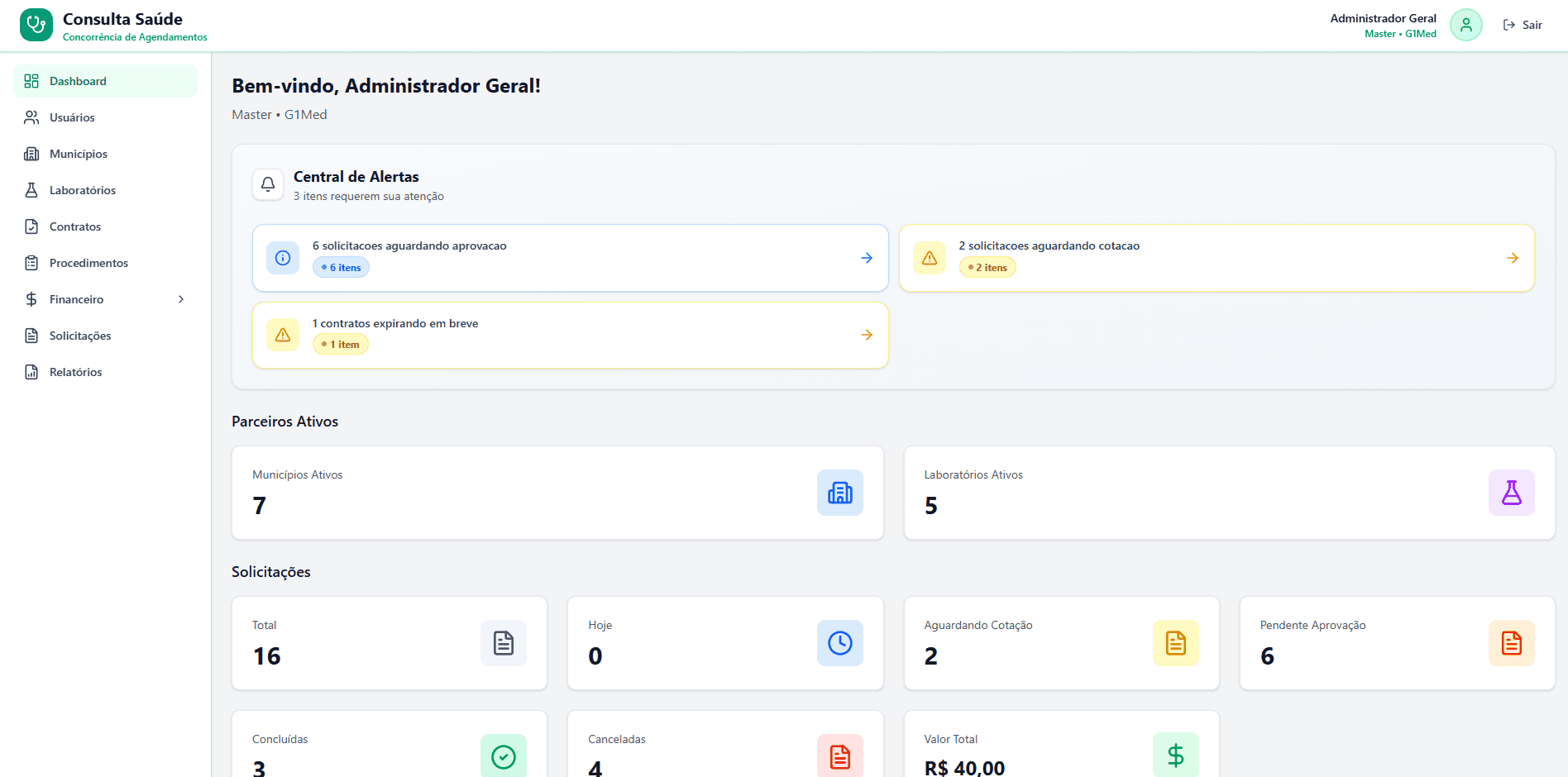Click the flask icon in Laboratórios Ativos card
This screenshot has height=777, width=1568.
click(1511, 493)
